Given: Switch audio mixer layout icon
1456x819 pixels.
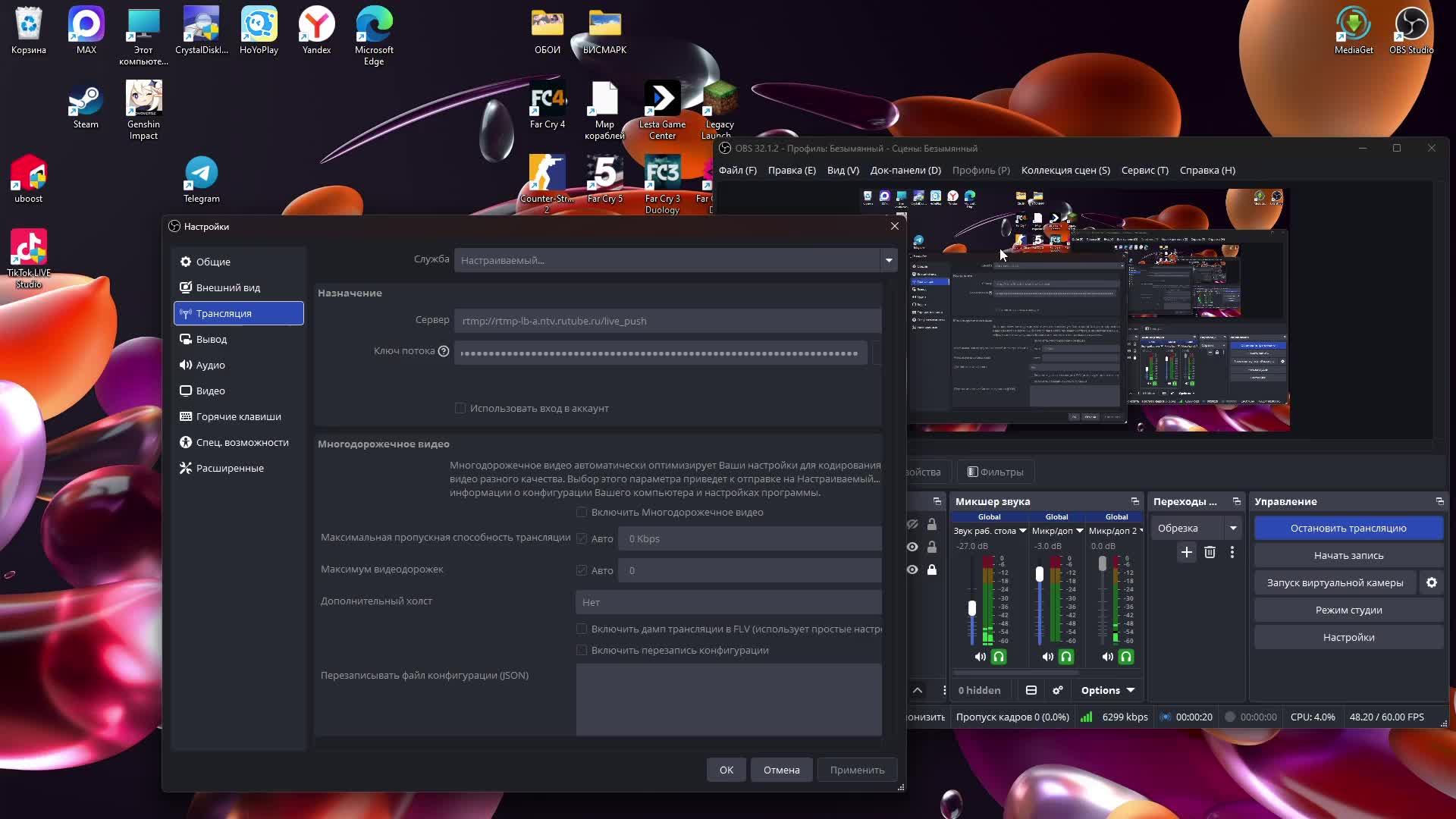Looking at the screenshot, I should (x=1031, y=690).
